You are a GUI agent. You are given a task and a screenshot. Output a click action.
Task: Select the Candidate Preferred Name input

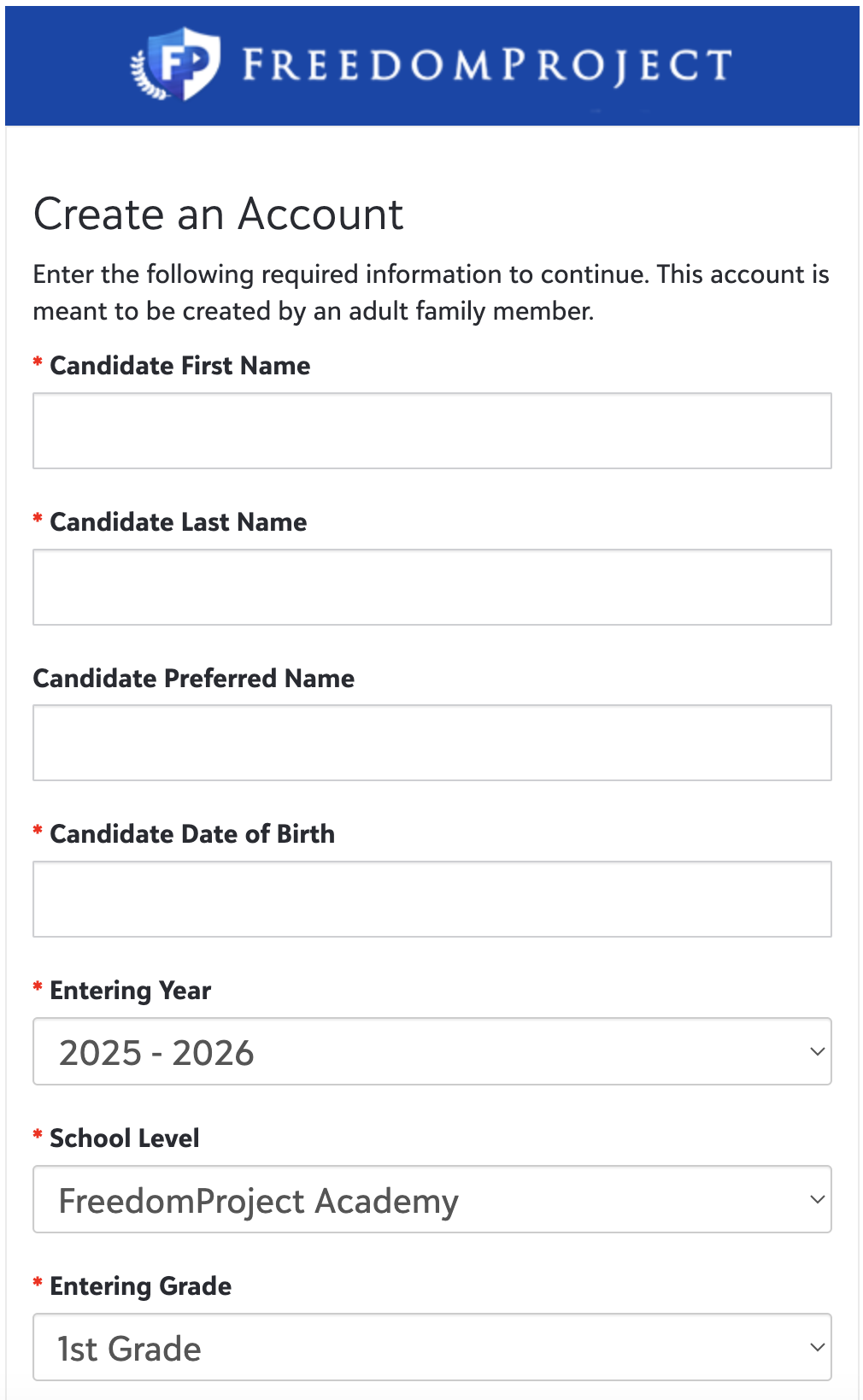pos(431,743)
